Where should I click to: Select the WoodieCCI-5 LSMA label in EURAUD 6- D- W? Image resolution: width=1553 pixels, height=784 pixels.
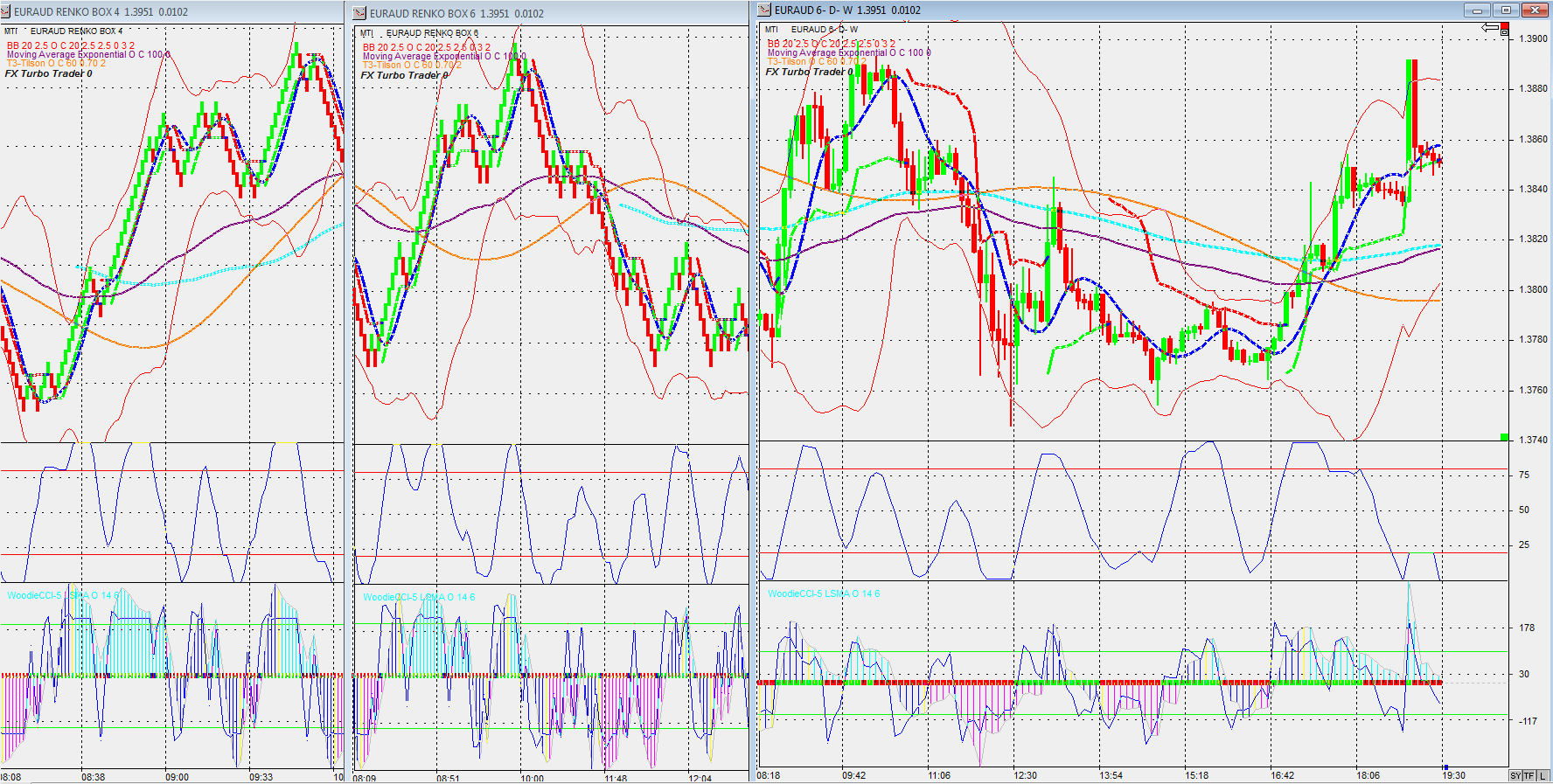824,593
